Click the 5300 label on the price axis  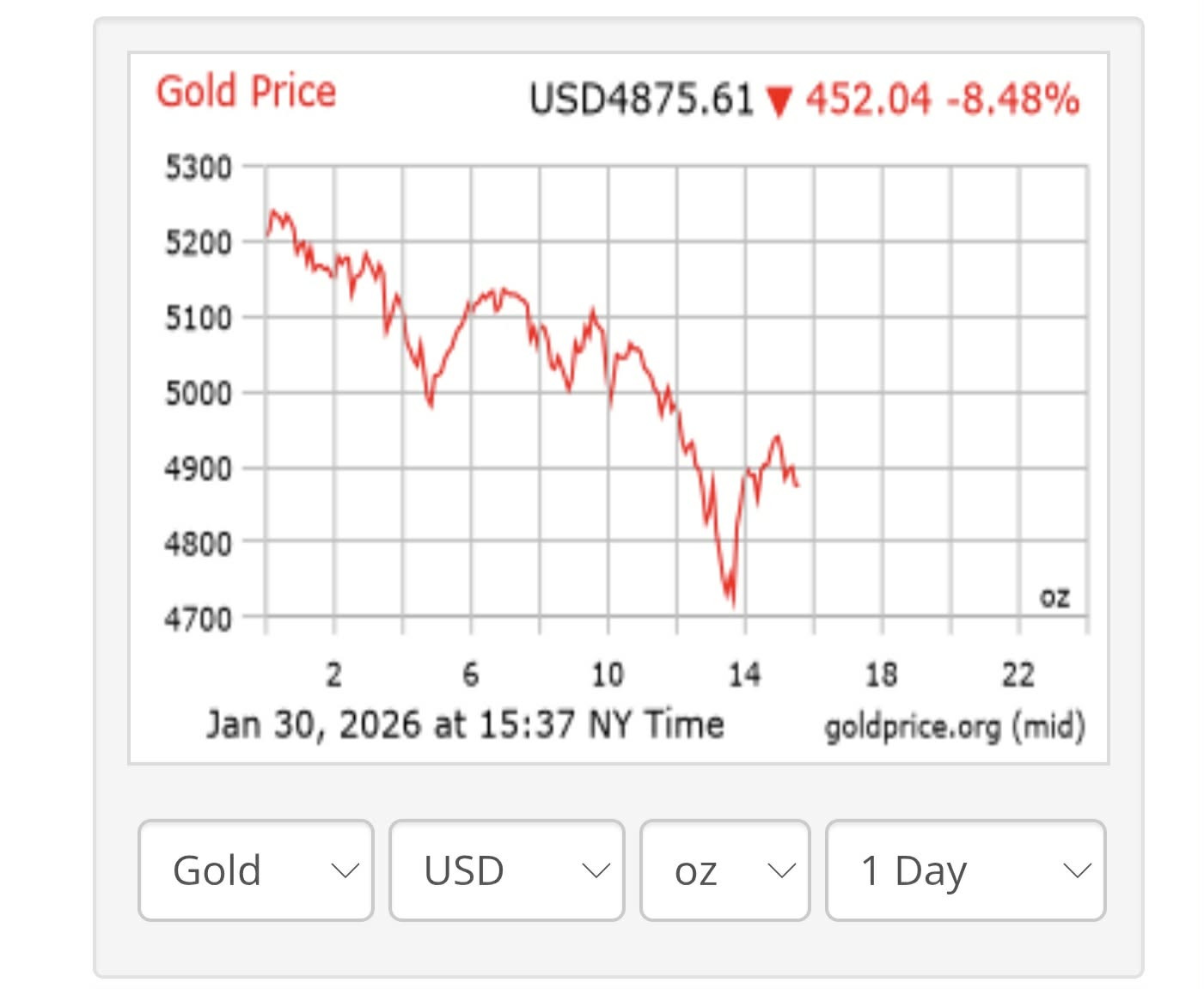pos(199,168)
